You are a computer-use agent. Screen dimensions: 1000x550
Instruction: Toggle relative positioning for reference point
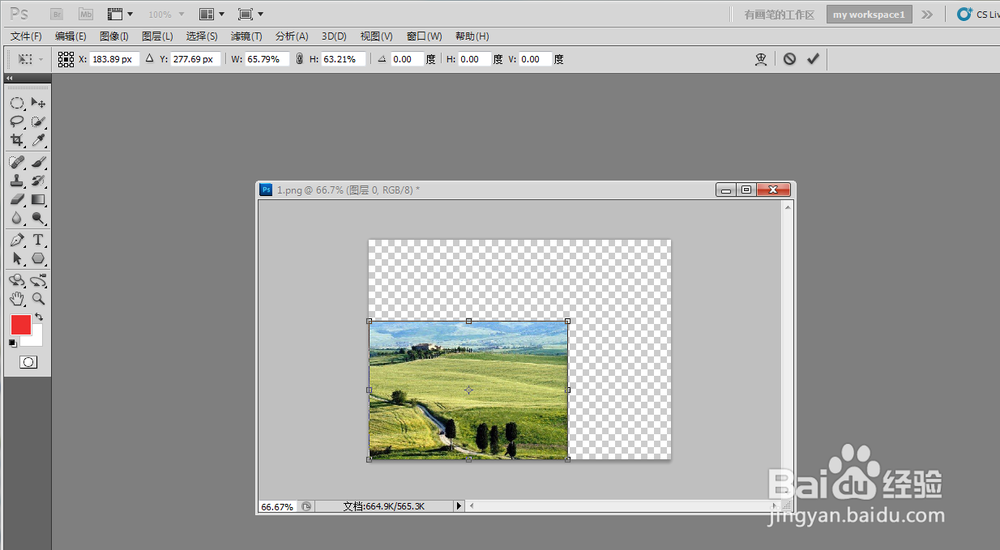click(x=149, y=59)
